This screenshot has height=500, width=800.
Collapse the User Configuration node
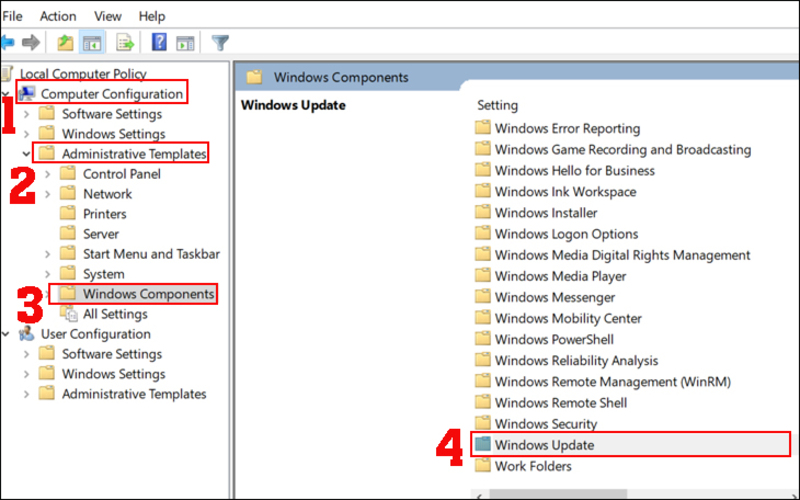click(x=6, y=334)
